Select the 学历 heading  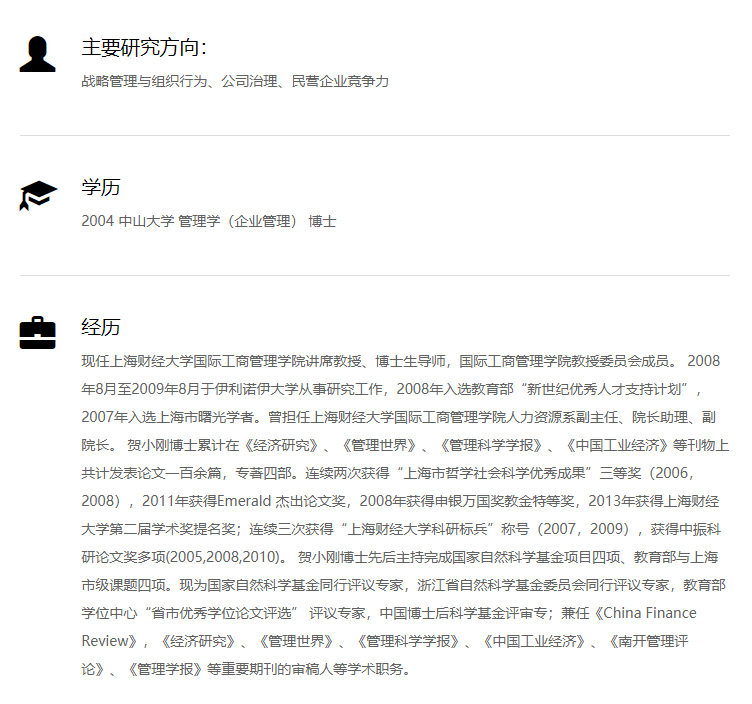pyautogui.click(x=101, y=187)
